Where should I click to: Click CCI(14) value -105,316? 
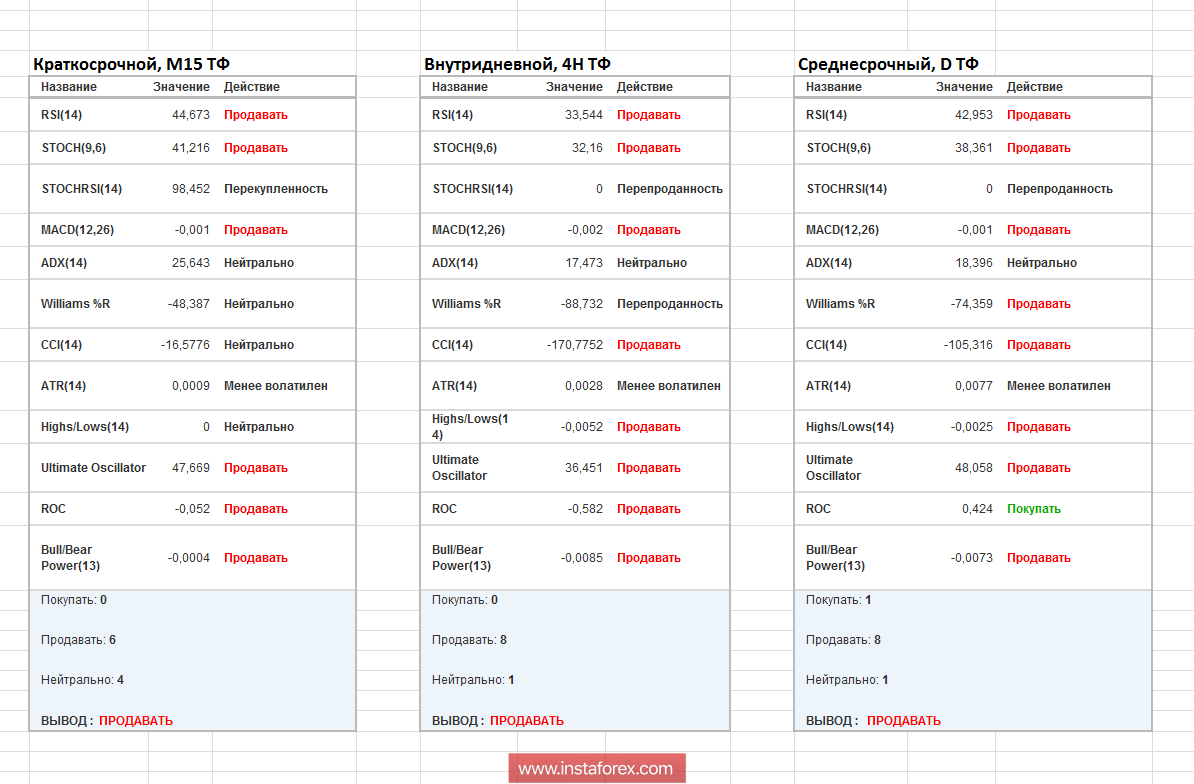pos(968,345)
